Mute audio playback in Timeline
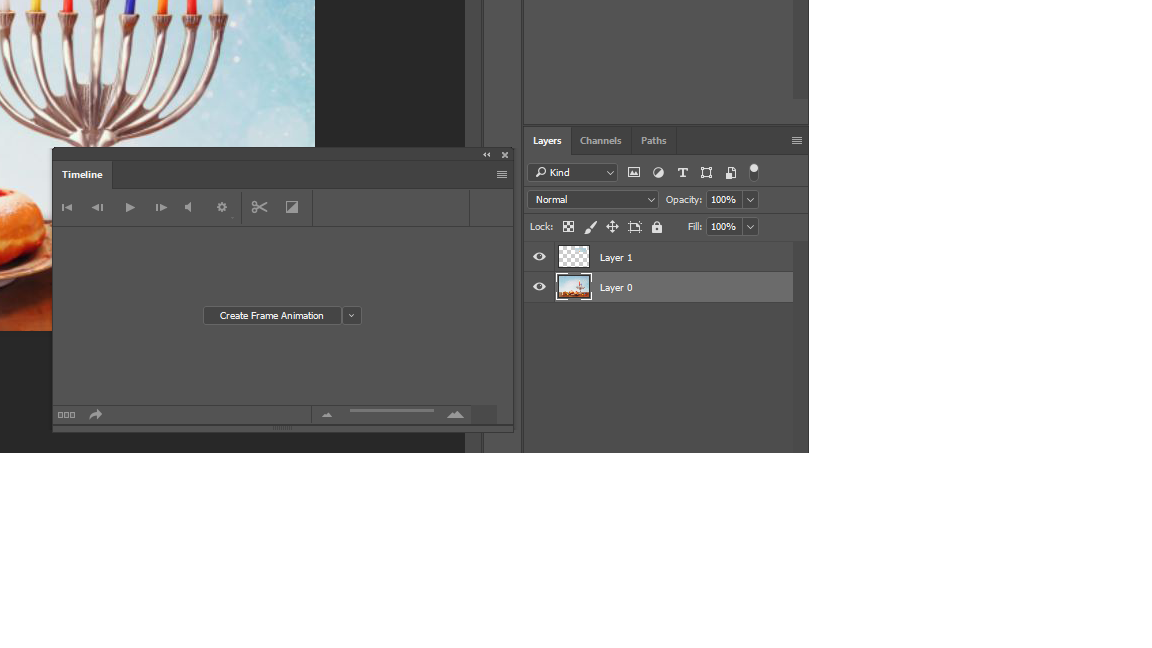This screenshot has height=648, width=1152. click(x=189, y=208)
